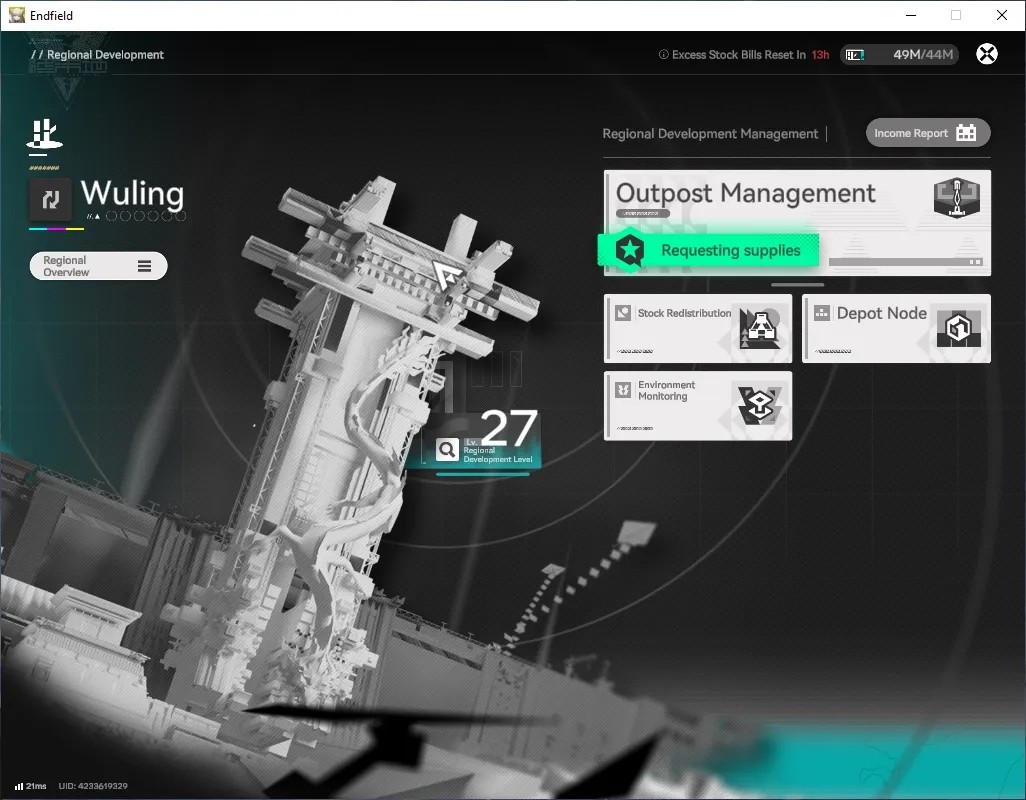Click the Outpost Management emblem icon
This screenshot has width=1026, height=800.
[x=956, y=198]
